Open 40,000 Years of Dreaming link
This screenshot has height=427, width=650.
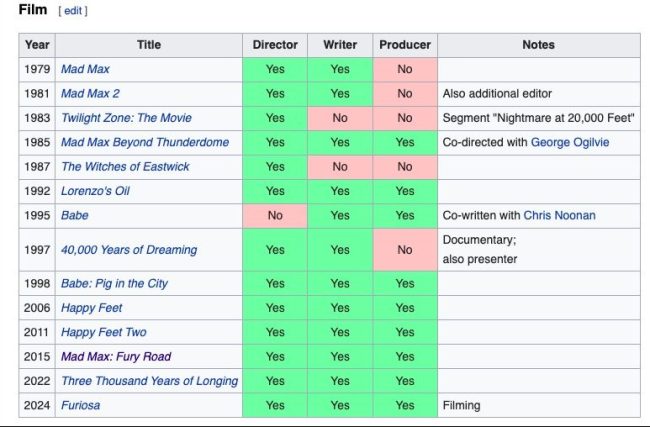tap(129, 250)
